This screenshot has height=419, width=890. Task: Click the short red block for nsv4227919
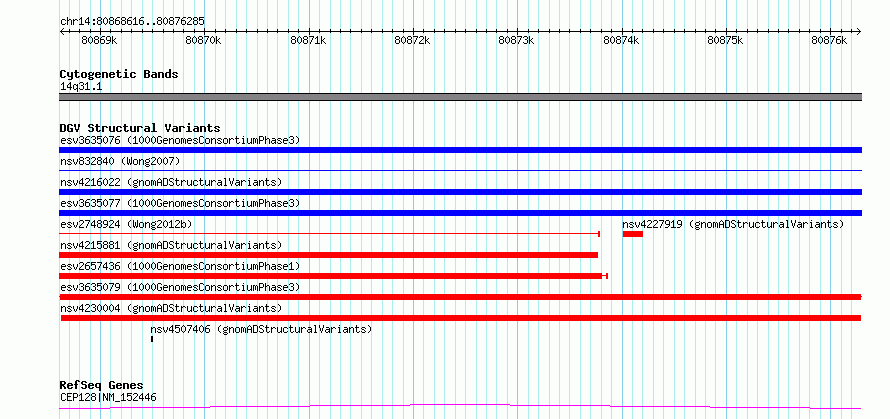632,234
